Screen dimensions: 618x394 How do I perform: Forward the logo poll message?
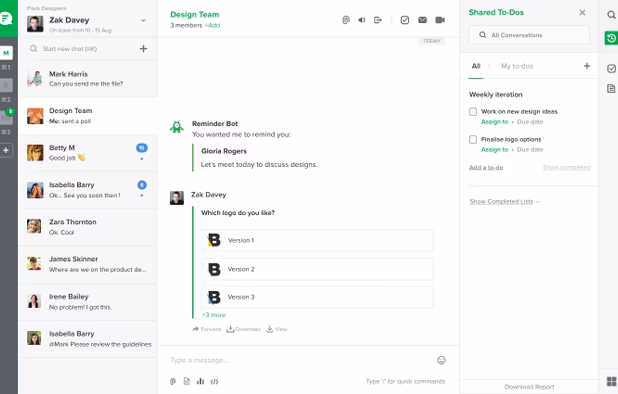coord(207,329)
